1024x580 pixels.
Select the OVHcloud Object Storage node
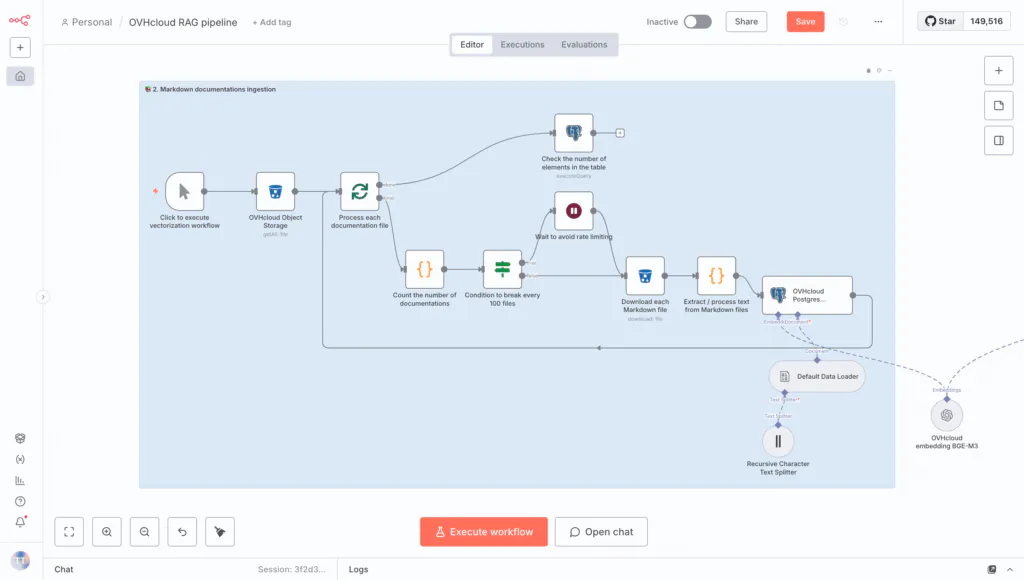(x=276, y=191)
